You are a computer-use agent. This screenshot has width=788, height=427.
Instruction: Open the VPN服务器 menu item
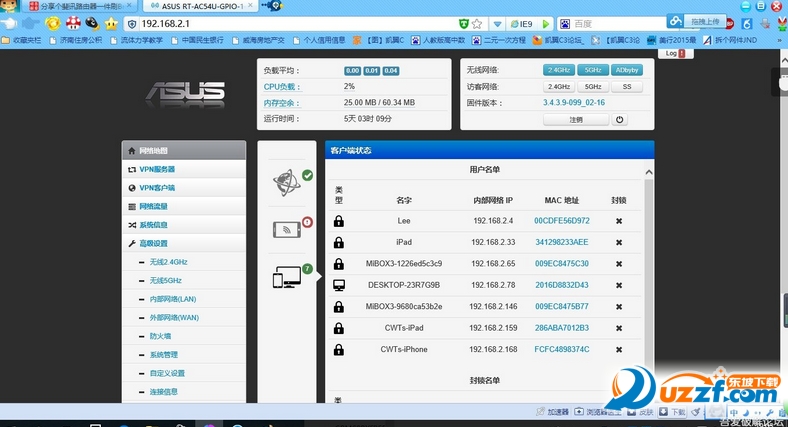[x=184, y=169]
